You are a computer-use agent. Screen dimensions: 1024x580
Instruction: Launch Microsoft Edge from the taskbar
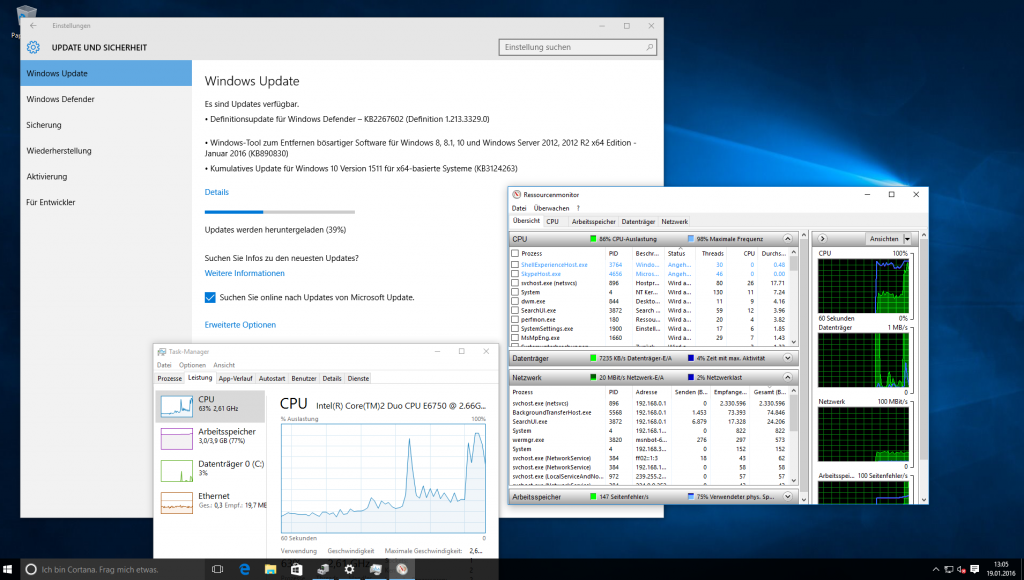pyautogui.click(x=244, y=570)
